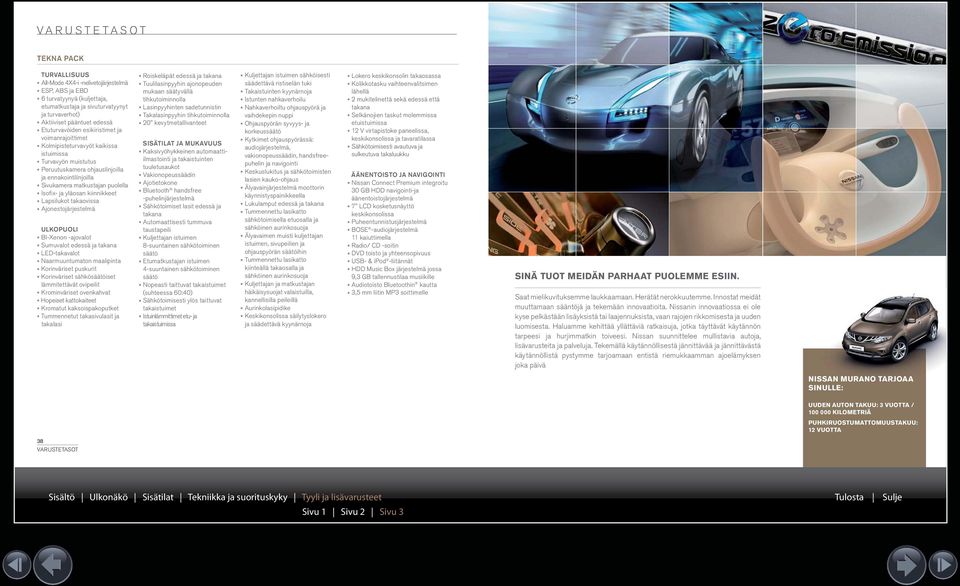960x586 pixels.
Task: Switch to Sivu 1
Action: [314, 512]
